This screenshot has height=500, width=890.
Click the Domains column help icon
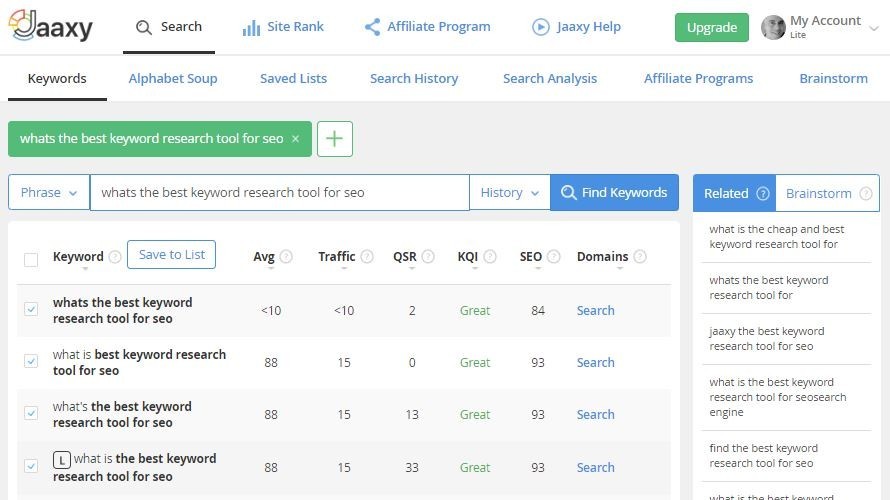[x=640, y=257]
